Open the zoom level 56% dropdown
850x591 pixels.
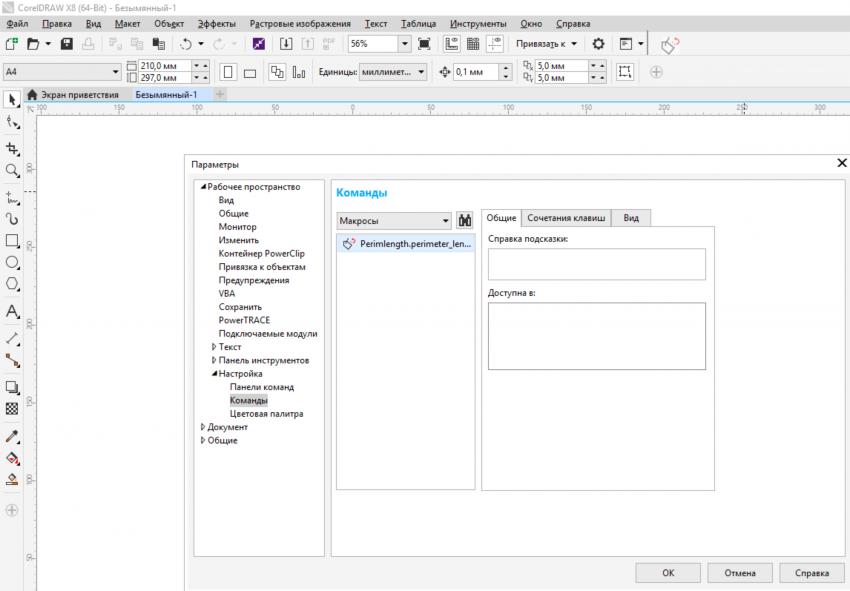click(405, 44)
